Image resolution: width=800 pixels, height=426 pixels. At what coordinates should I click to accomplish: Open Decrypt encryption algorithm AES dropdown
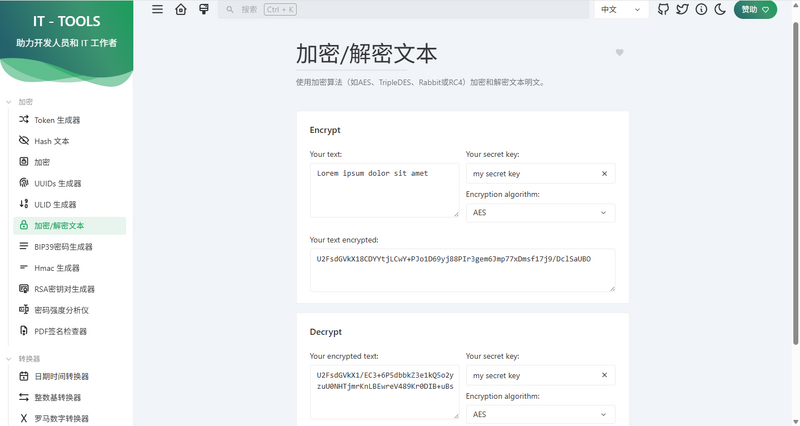tap(540, 414)
